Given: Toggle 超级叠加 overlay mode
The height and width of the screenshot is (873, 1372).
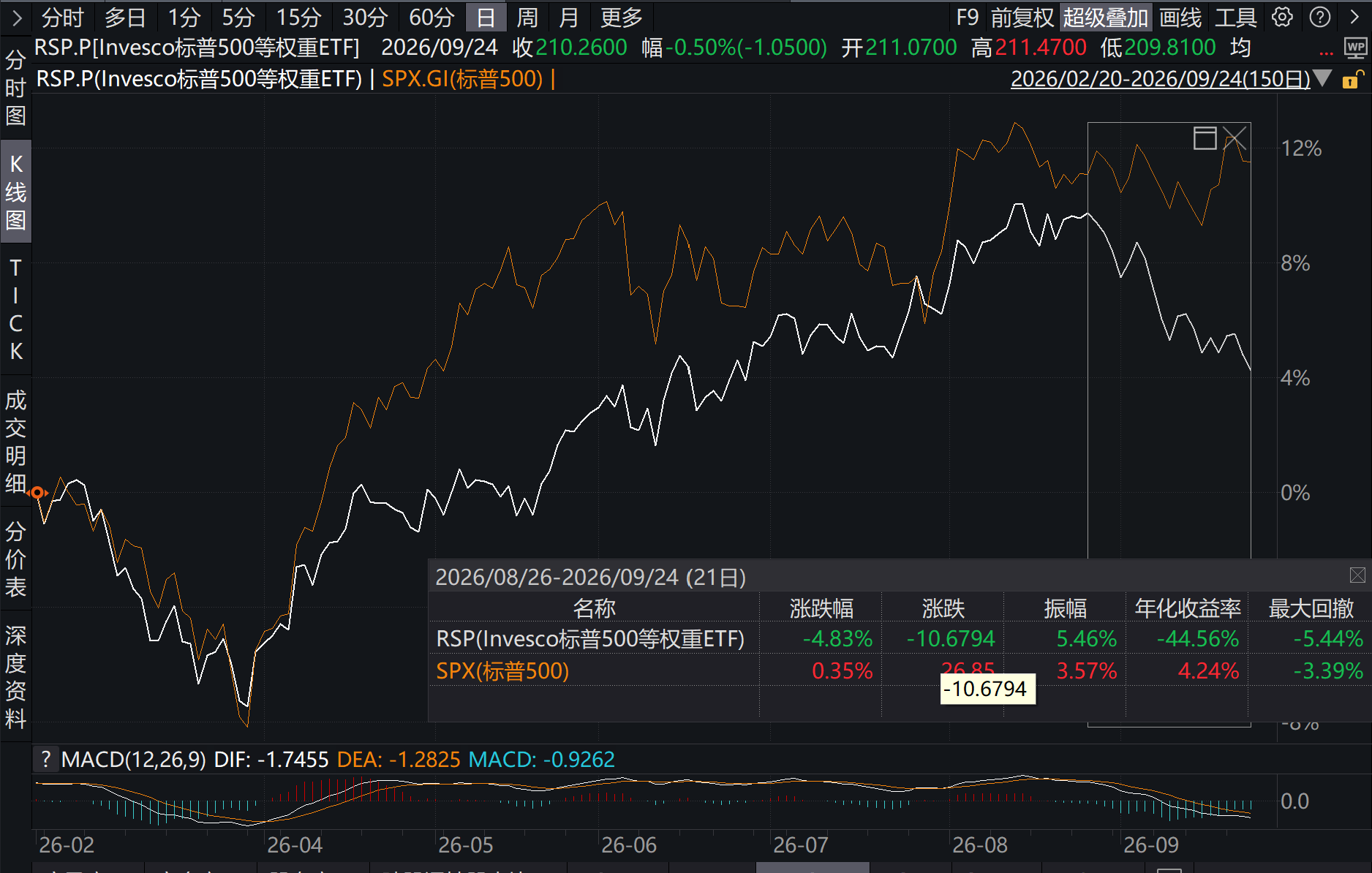Looking at the screenshot, I should click(x=1106, y=17).
